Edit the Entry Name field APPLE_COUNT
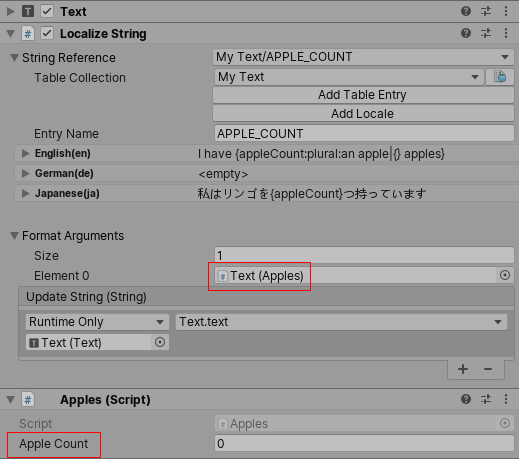The image size is (519, 459). pyautogui.click(x=364, y=134)
